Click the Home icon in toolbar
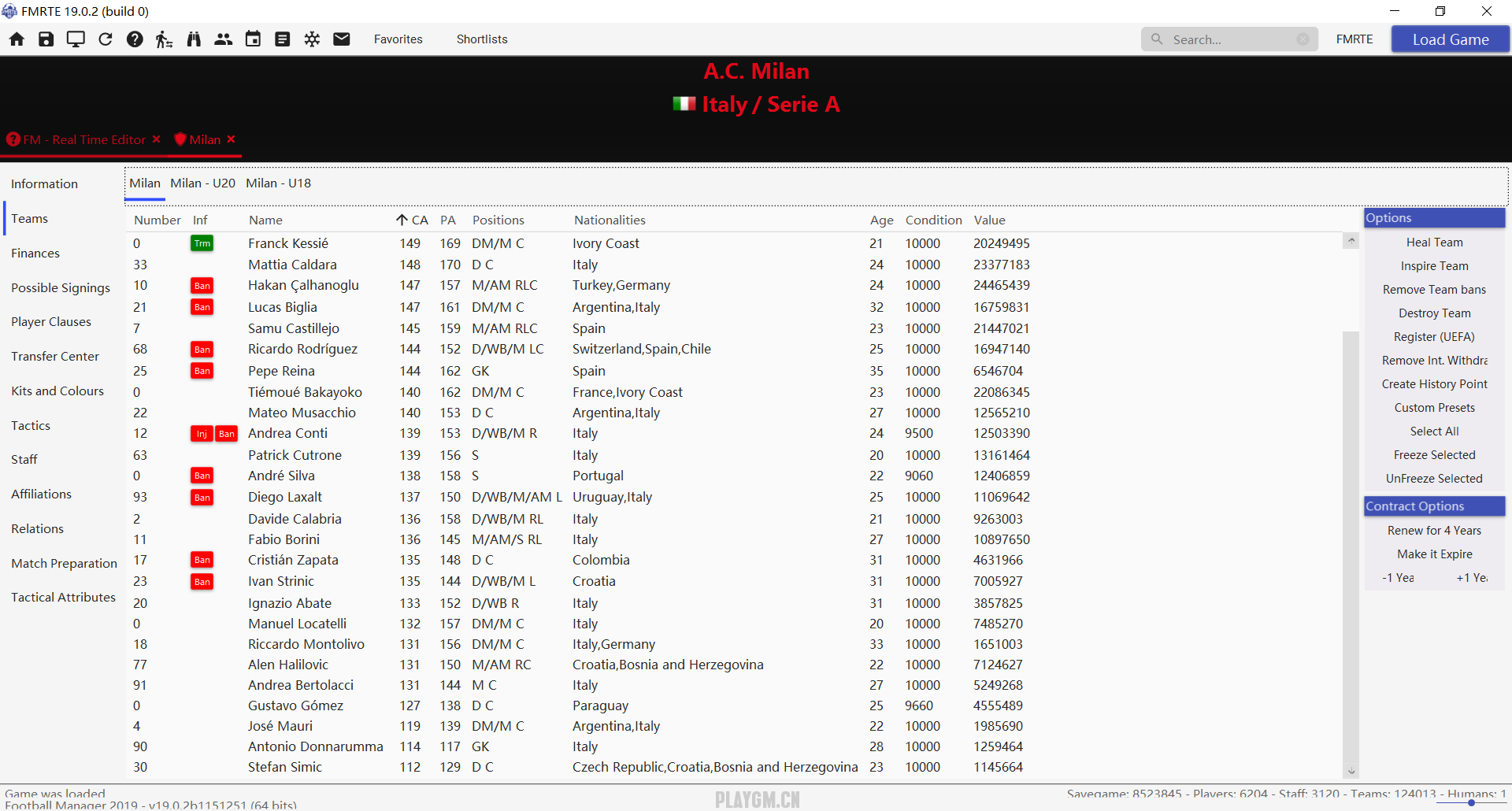 [17, 39]
